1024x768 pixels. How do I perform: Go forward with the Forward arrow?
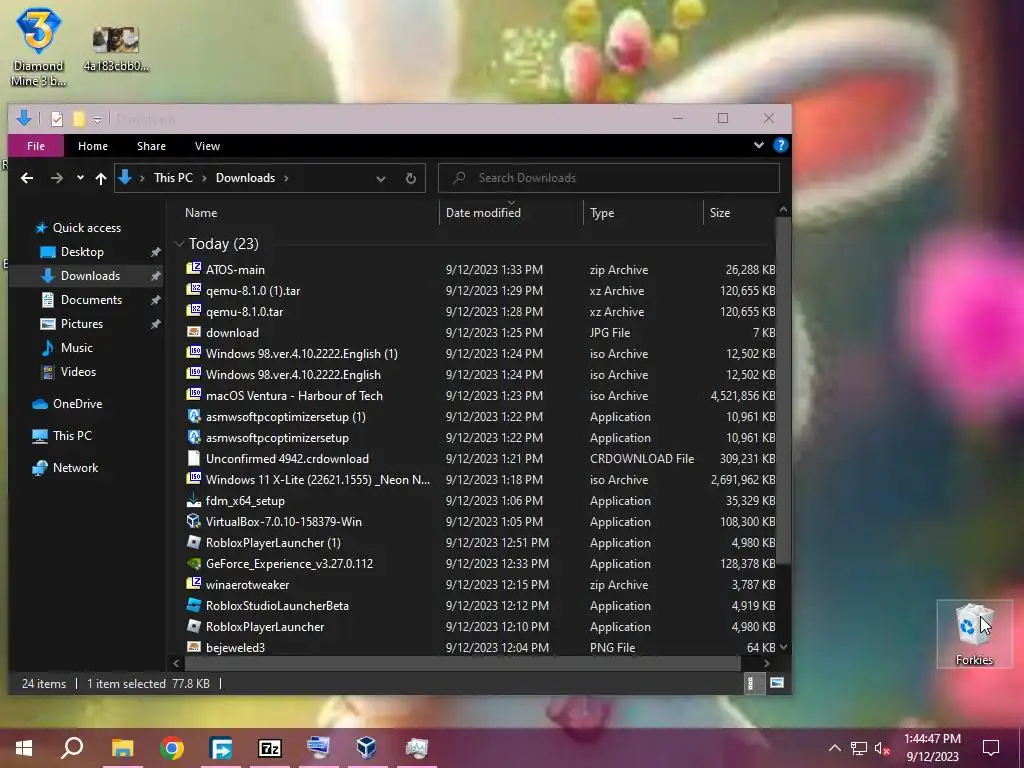pyautogui.click(x=57, y=178)
